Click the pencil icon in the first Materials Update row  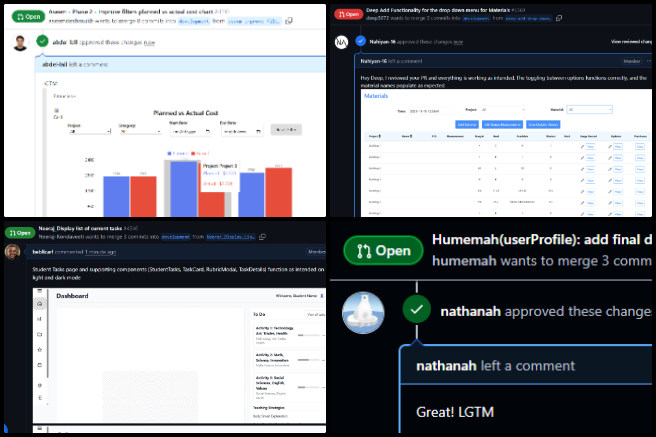pos(610,147)
